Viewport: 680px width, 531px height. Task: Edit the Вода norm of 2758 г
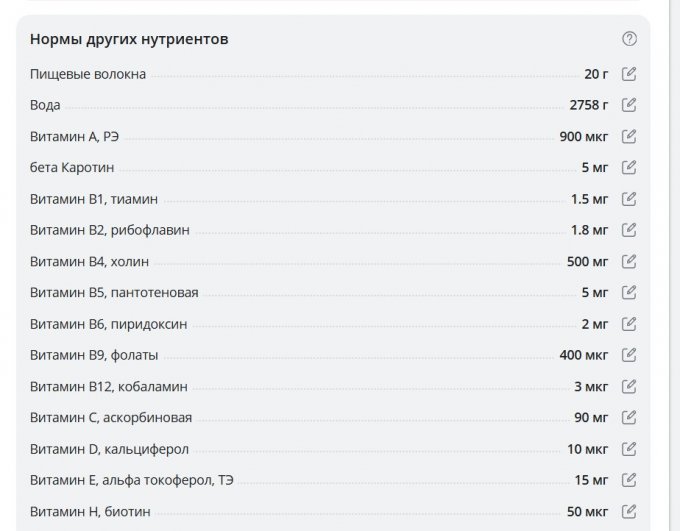(x=629, y=104)
